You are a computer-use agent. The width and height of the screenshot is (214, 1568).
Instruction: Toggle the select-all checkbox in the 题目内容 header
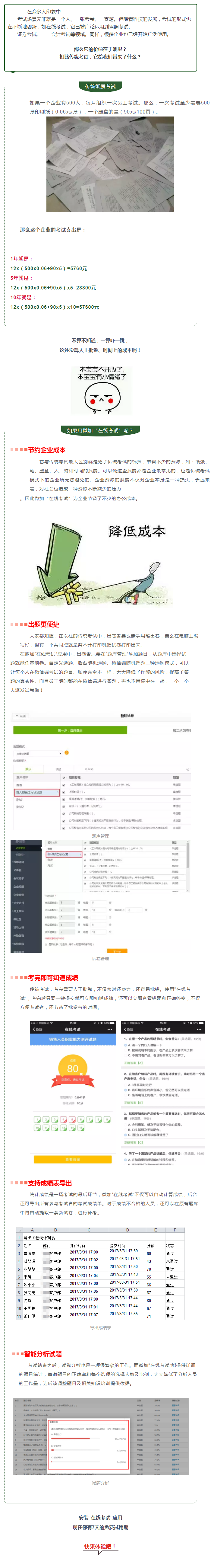click(x=63, y=777)
